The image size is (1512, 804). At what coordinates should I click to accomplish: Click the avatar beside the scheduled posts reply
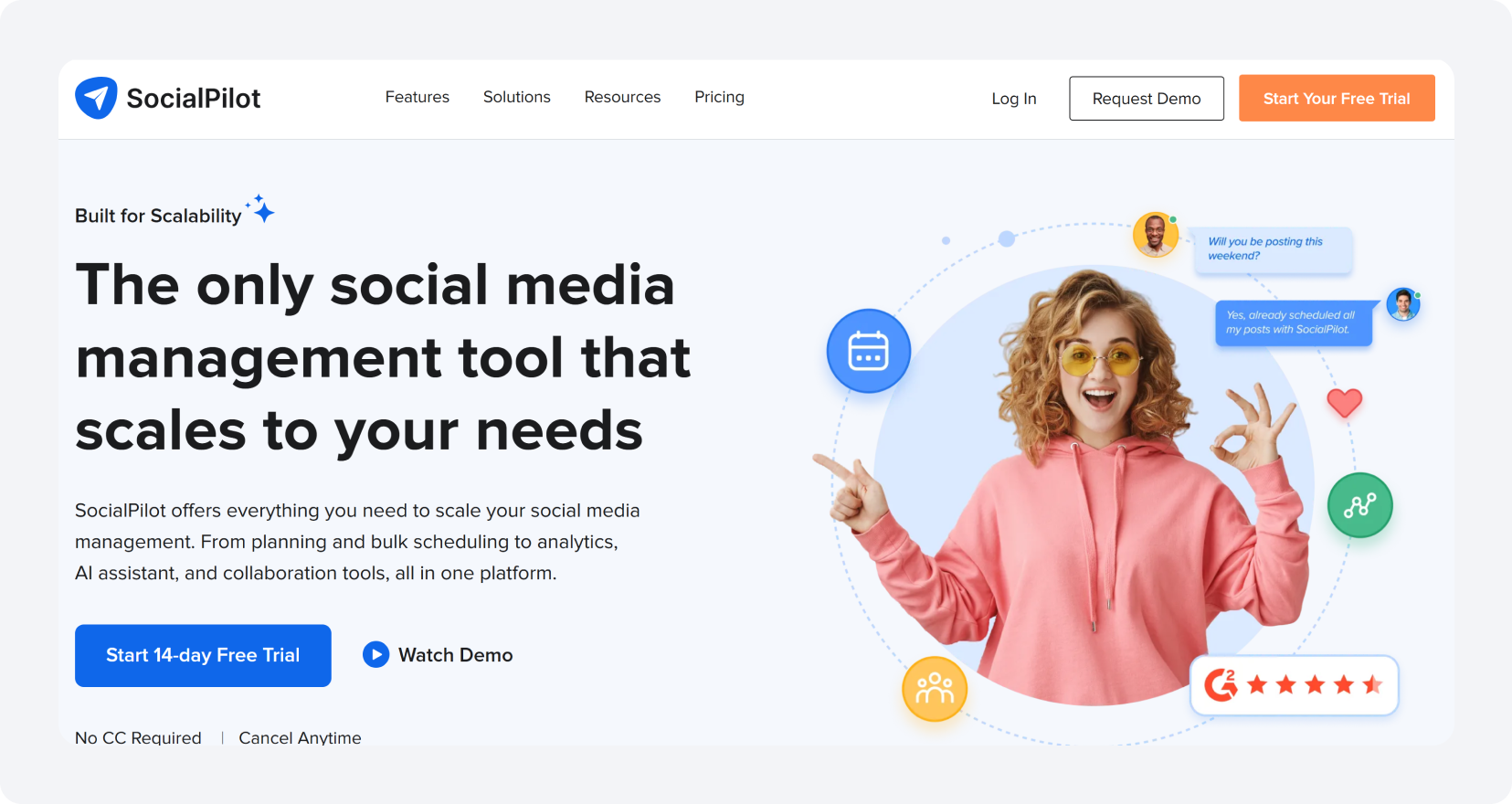(x=1403, y=304)
